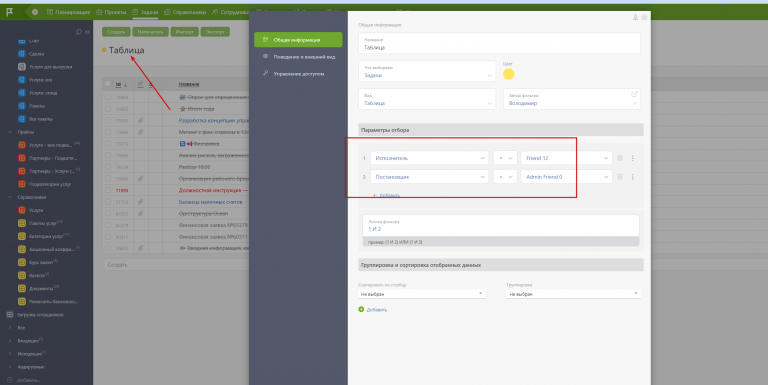
Task: Click the green Создать button
Action: pyautogui.click(x=116, y=32)
